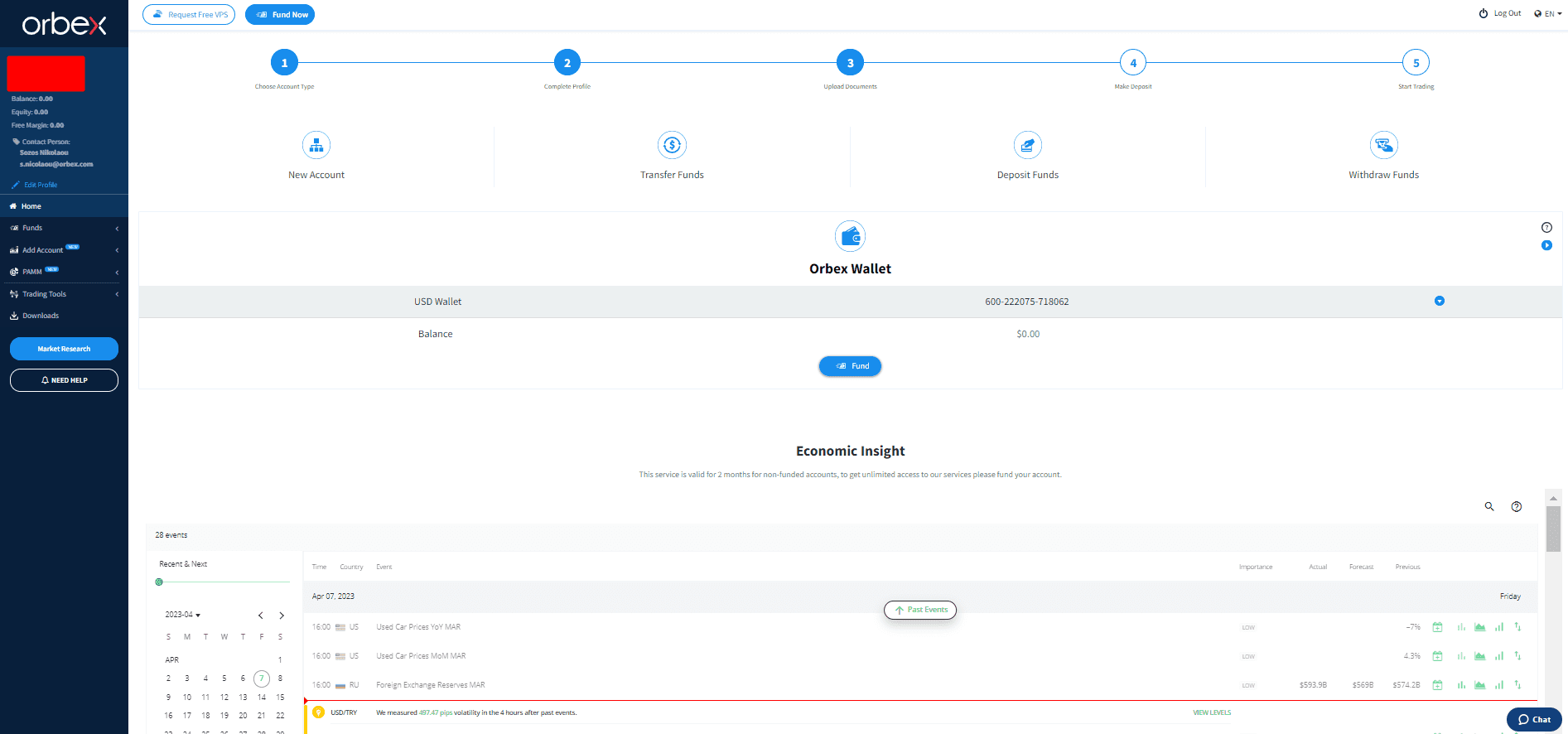Image resolution: width=1568 pixels, height=734 pixels.
Task: Go to the next calendar month arrow
Action: point(282,616)
